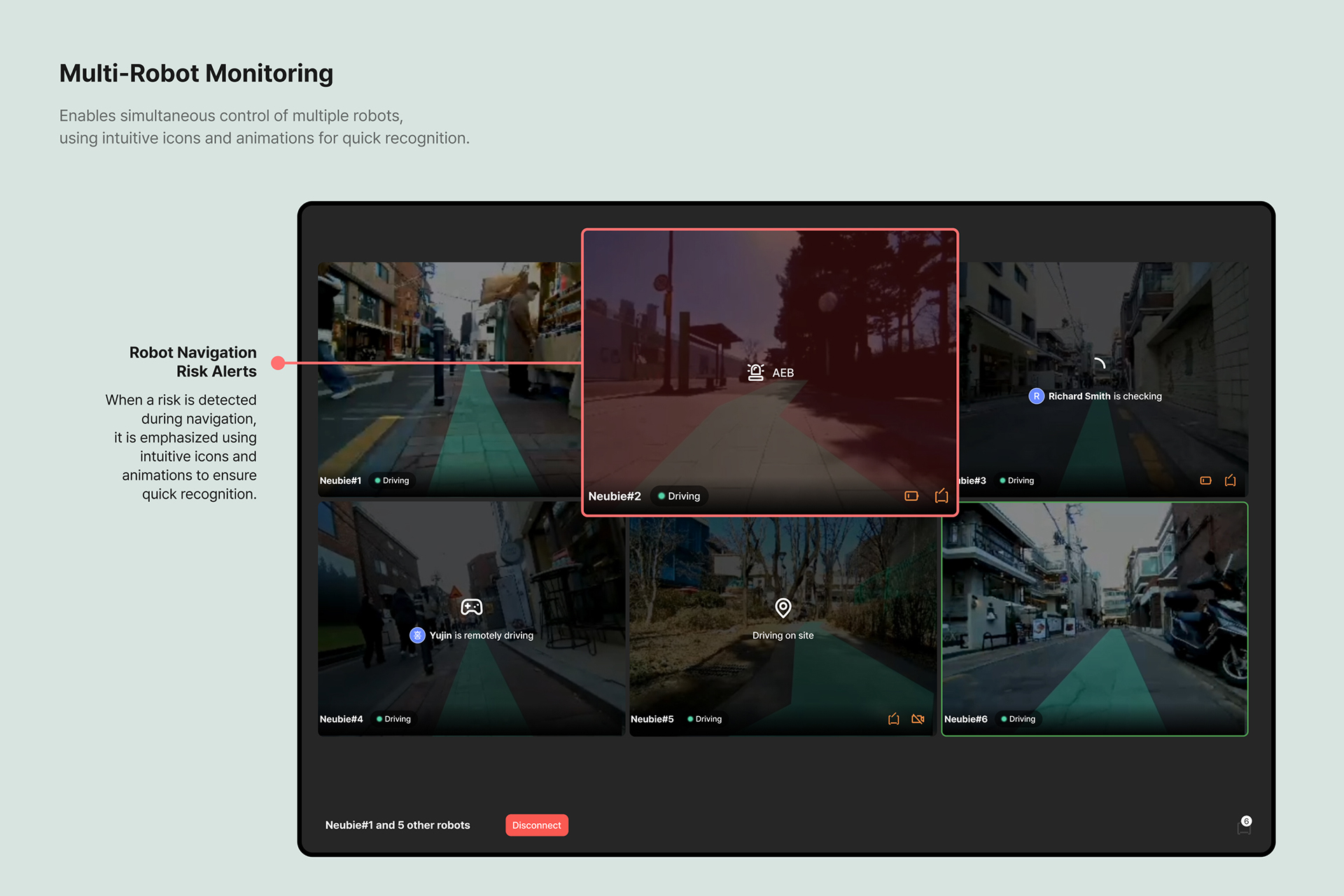Click the low battery icon on Neubie#3
The width and height of the screenshot is (1344, 896).
(1205, 481)
